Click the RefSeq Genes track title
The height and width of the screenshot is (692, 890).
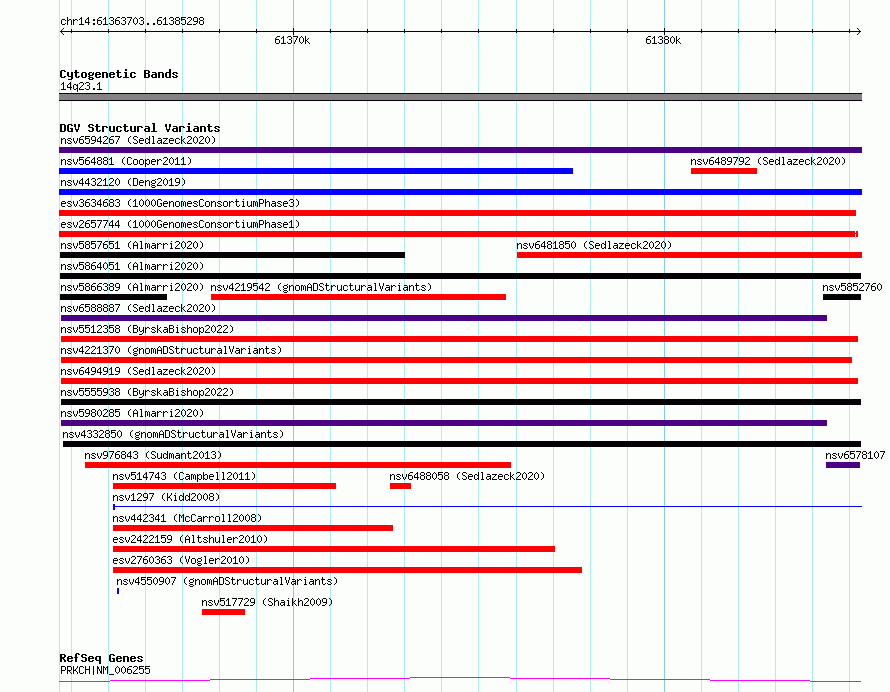(x=101, y=658)
